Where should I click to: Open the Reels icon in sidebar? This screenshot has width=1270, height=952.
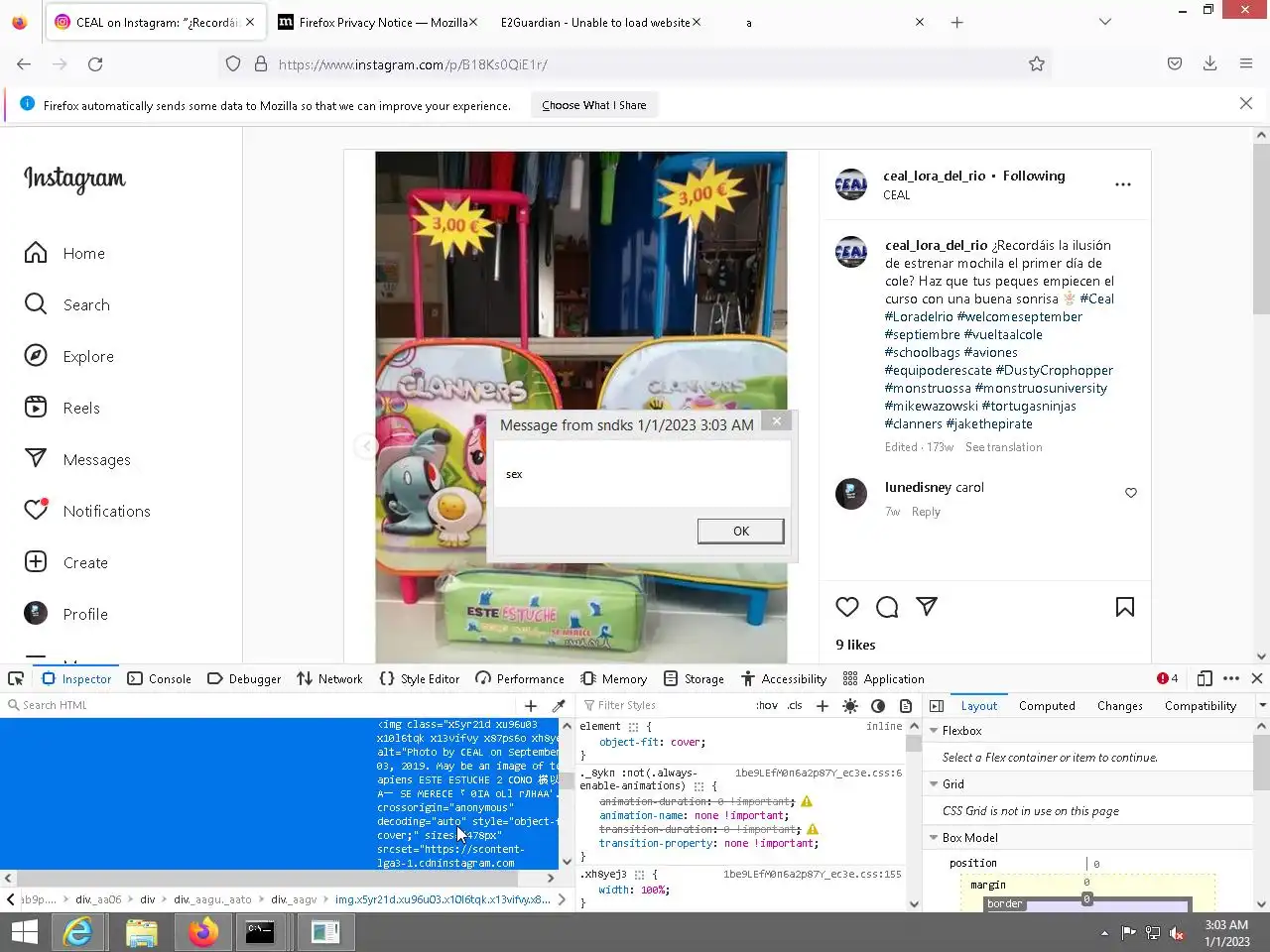tap(36, 408)
